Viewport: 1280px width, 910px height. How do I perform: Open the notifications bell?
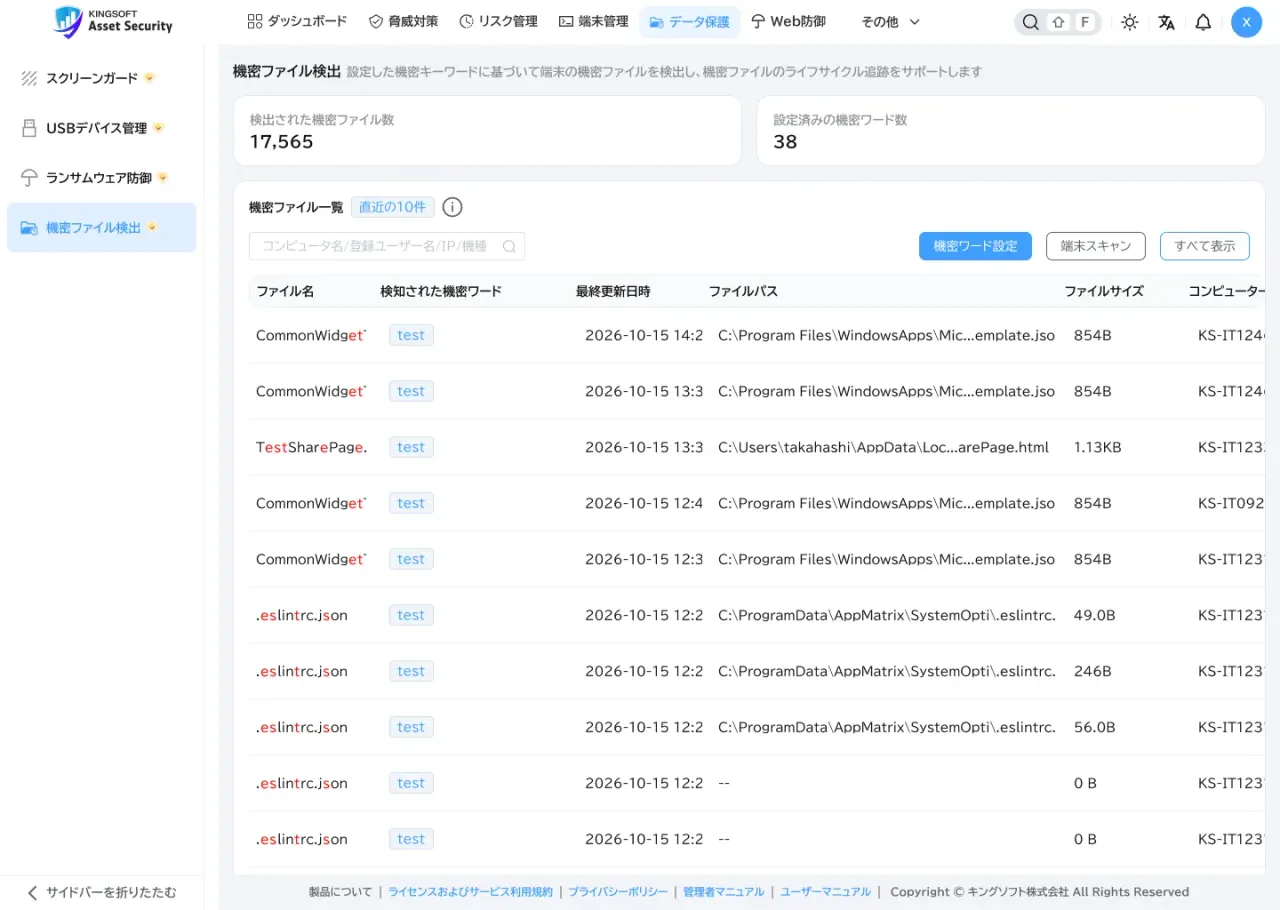pos(1203,22)
